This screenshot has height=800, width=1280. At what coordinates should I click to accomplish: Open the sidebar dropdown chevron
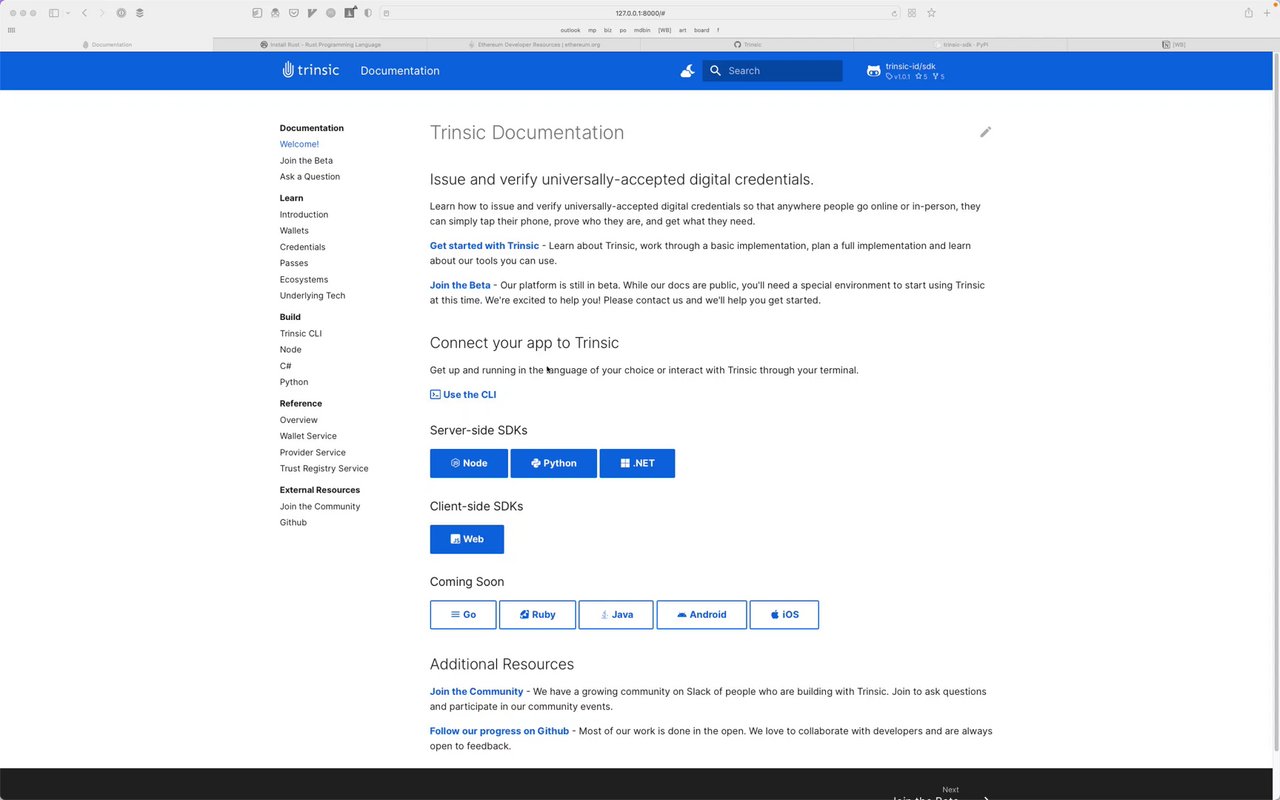[x=68, y=13]
